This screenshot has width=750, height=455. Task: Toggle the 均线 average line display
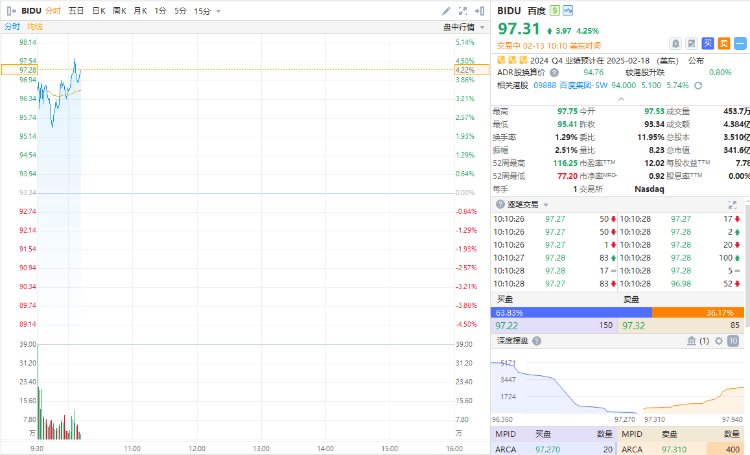[35, 26]
